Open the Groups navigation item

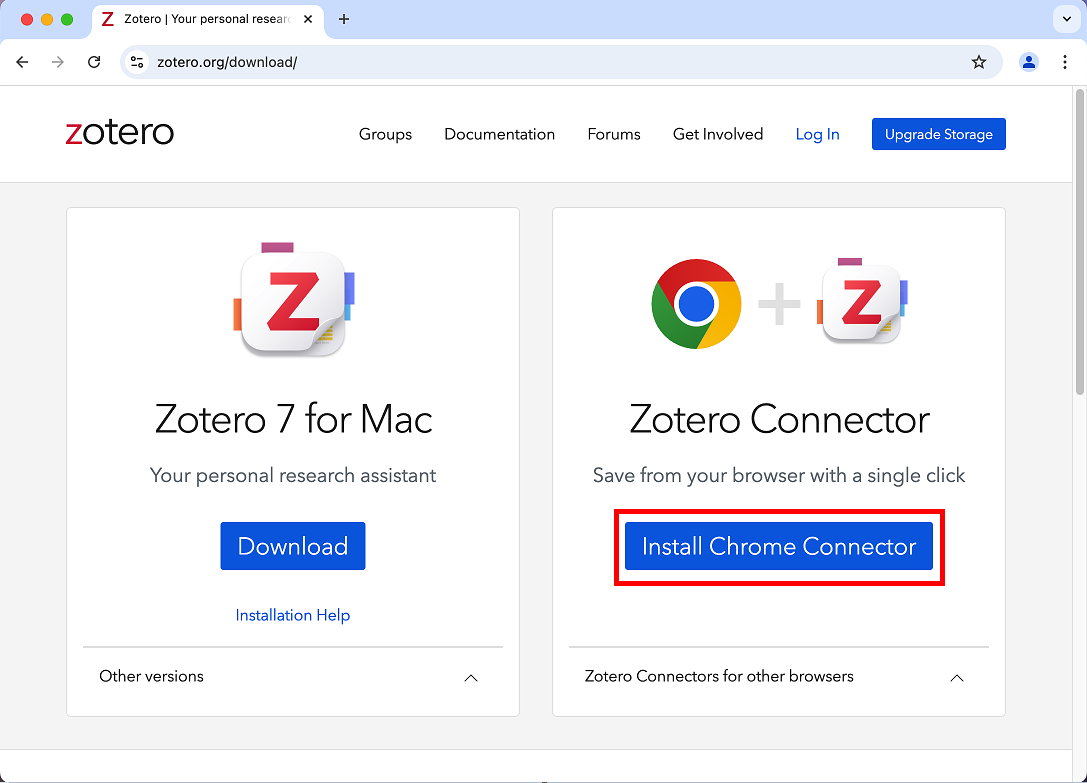(x=385, y=134)
